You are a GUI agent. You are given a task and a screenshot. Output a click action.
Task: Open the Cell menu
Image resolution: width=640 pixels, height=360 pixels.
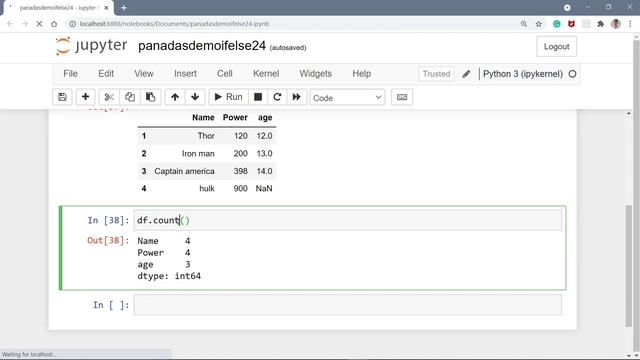coord(224,74)
